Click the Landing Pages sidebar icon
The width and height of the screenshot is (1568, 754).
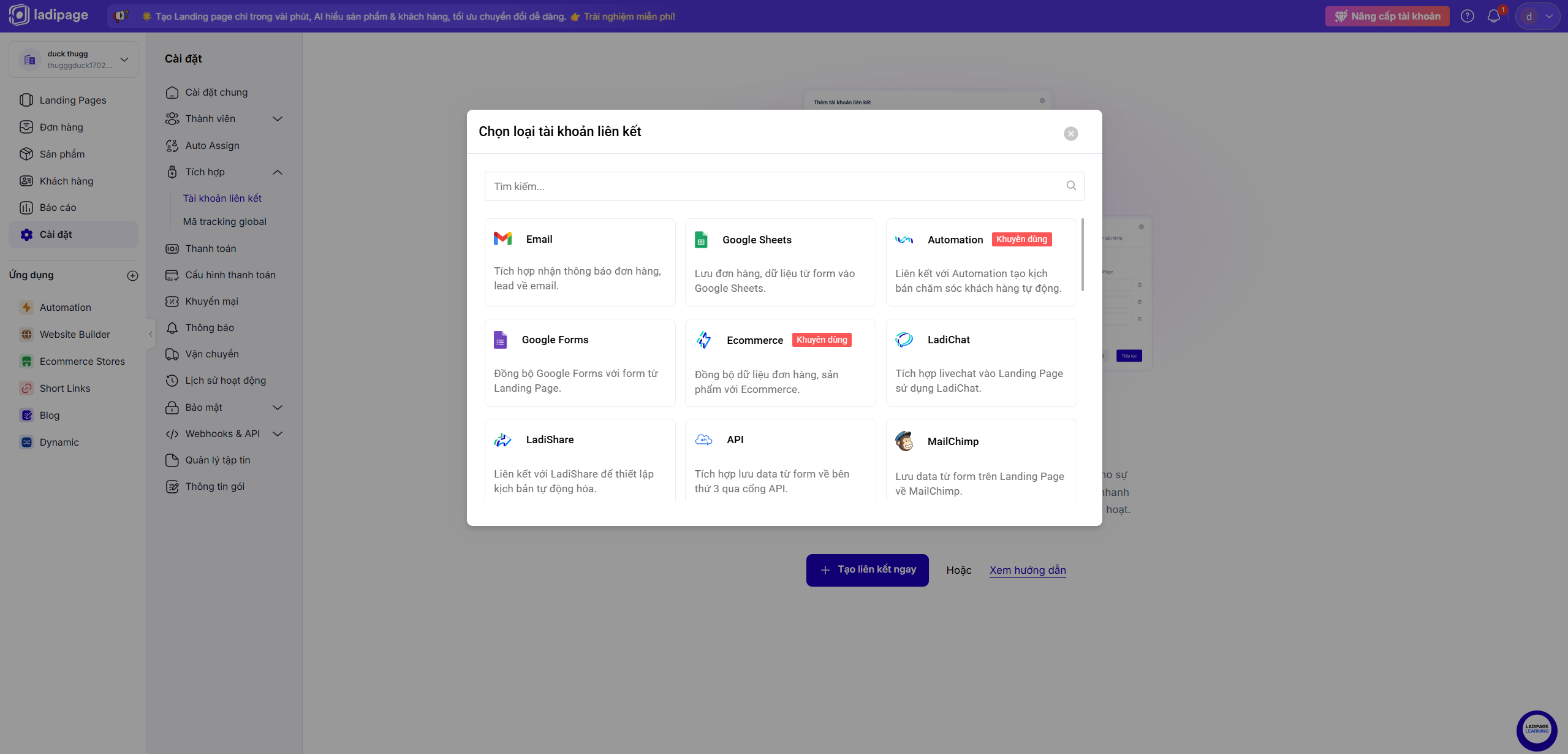tap(26, 100)
